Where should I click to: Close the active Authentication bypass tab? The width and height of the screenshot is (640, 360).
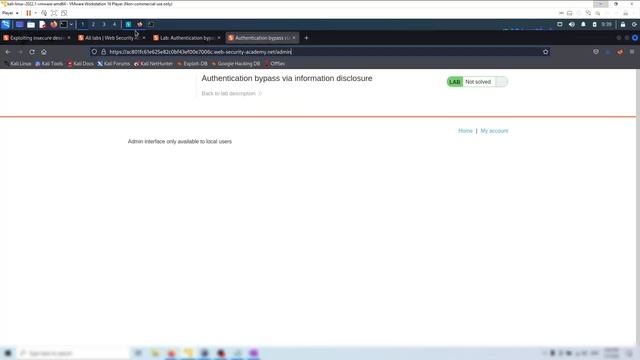pyautogui.click(x=294, y=38)
